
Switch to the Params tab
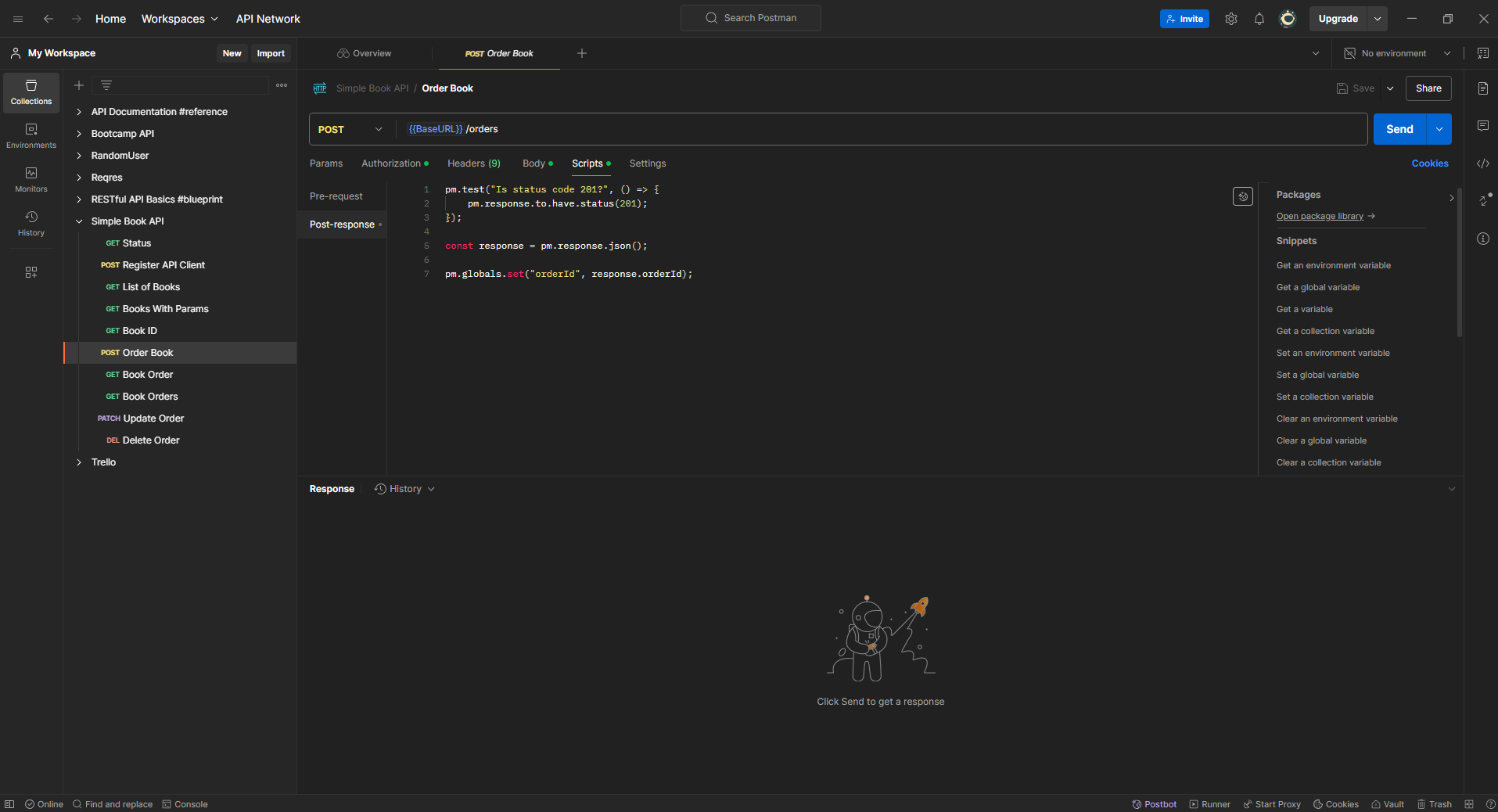point(326,163)
